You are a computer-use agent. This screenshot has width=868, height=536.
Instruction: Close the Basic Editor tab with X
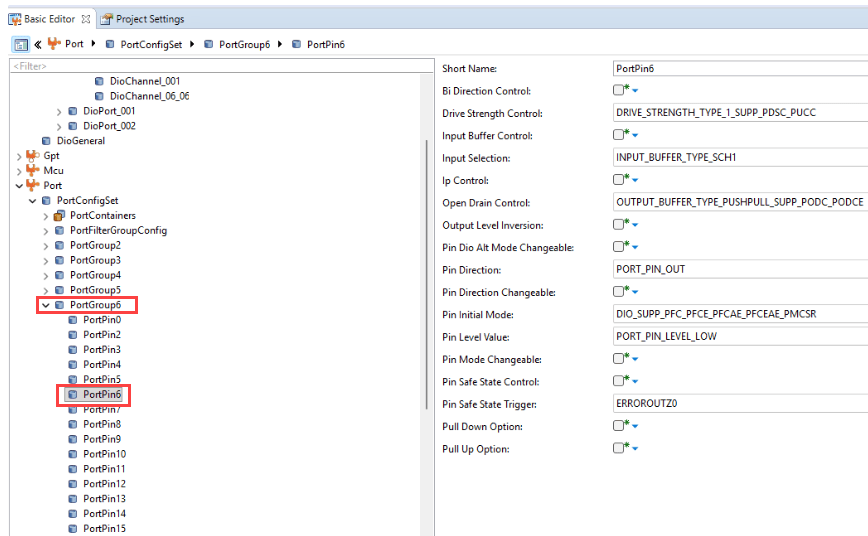(86, 19)
